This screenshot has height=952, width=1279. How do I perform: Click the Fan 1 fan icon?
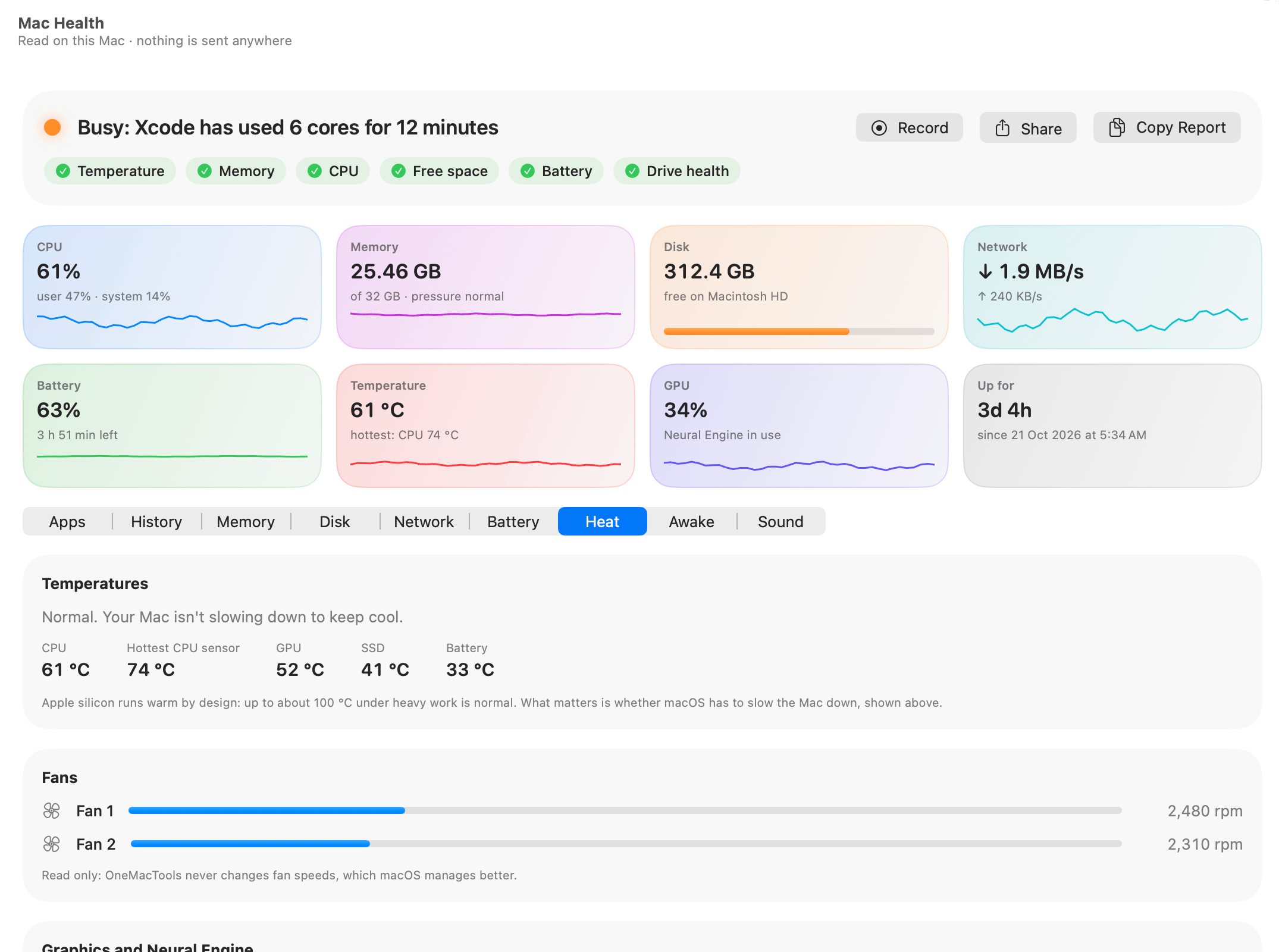pyautogui.click(x=52, y=810)
